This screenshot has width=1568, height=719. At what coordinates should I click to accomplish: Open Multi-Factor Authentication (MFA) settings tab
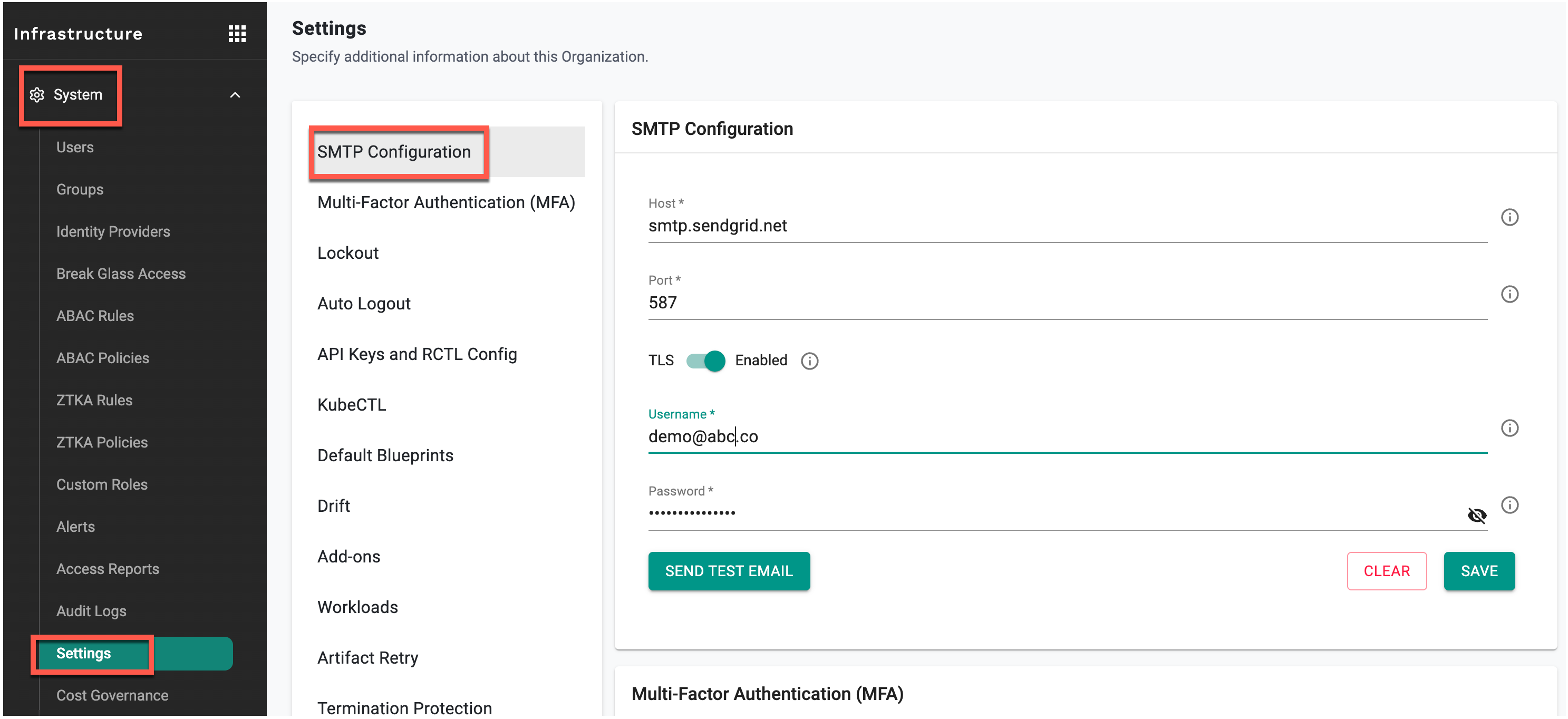pyautogui.click(x=446, y=203)
